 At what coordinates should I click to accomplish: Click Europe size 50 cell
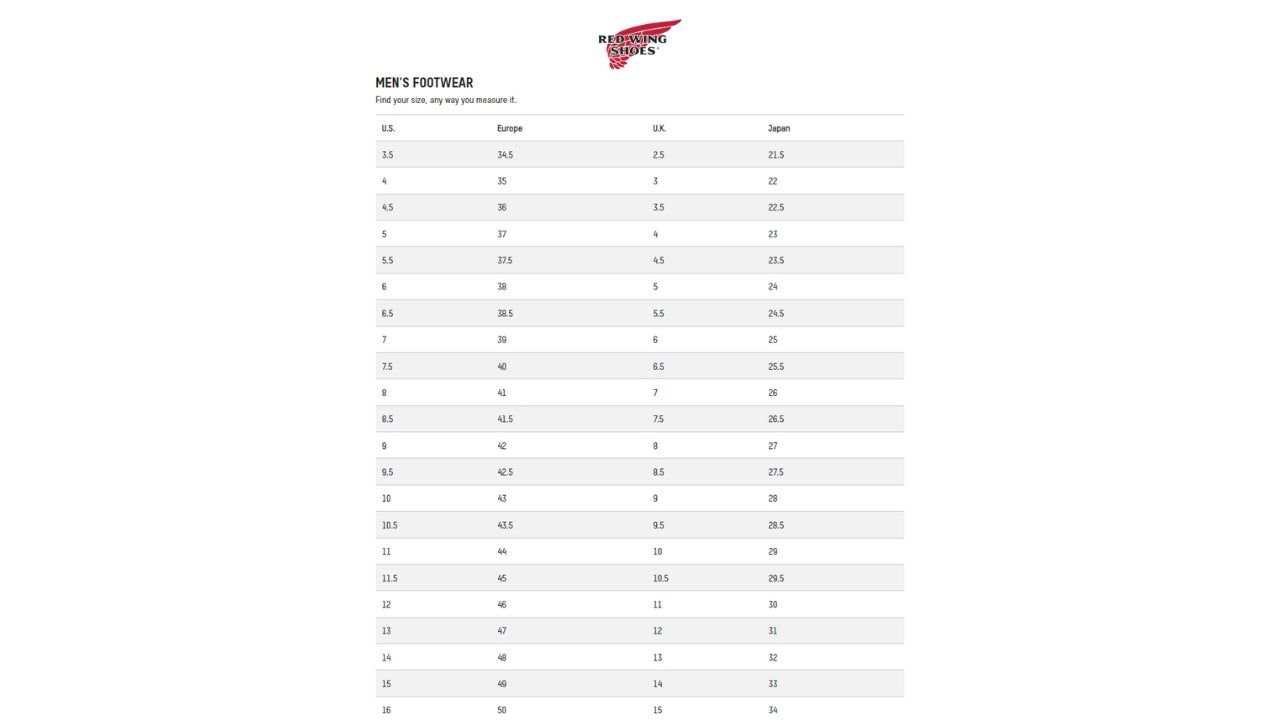pyautogui.click(x=502, y=710)
